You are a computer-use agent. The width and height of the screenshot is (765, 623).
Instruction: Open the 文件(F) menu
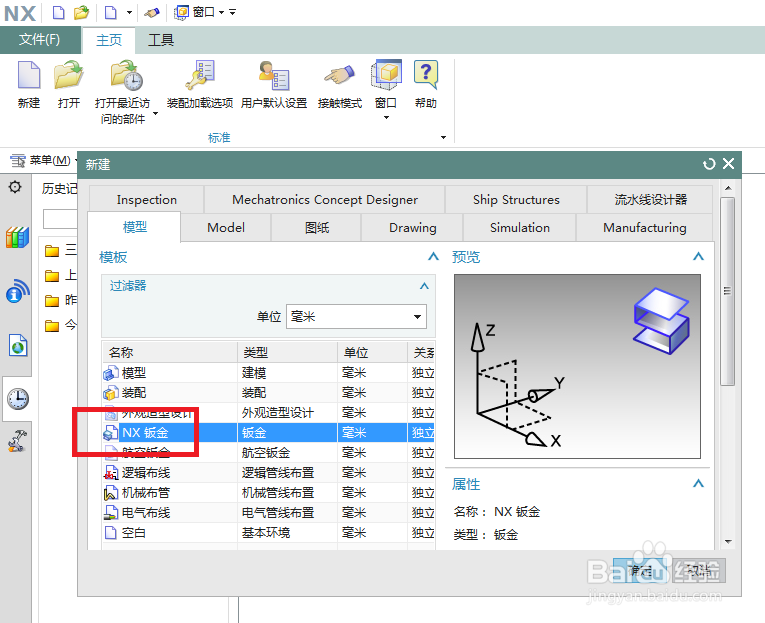[40, 40]
